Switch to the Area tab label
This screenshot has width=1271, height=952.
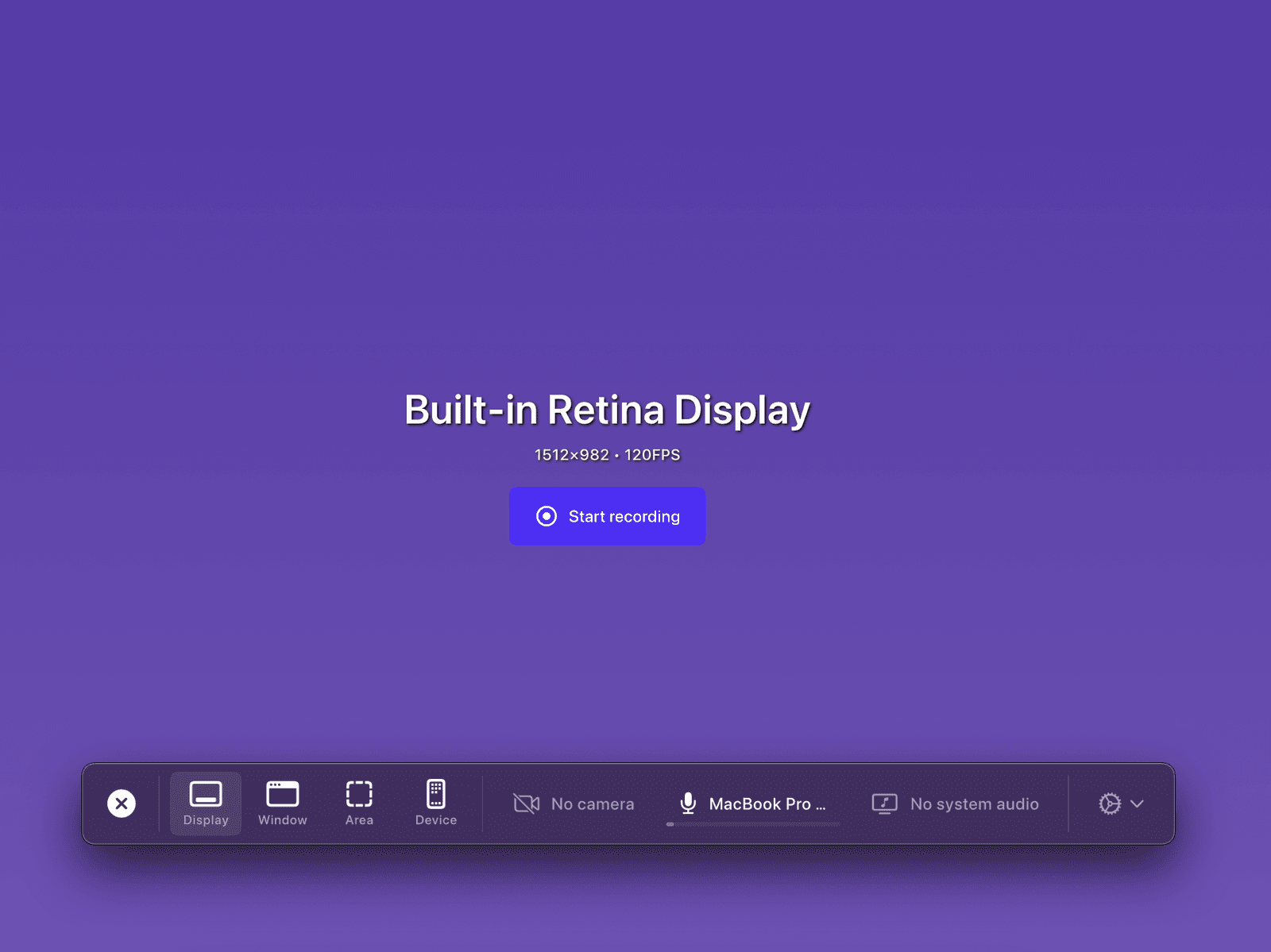(359, 820)
